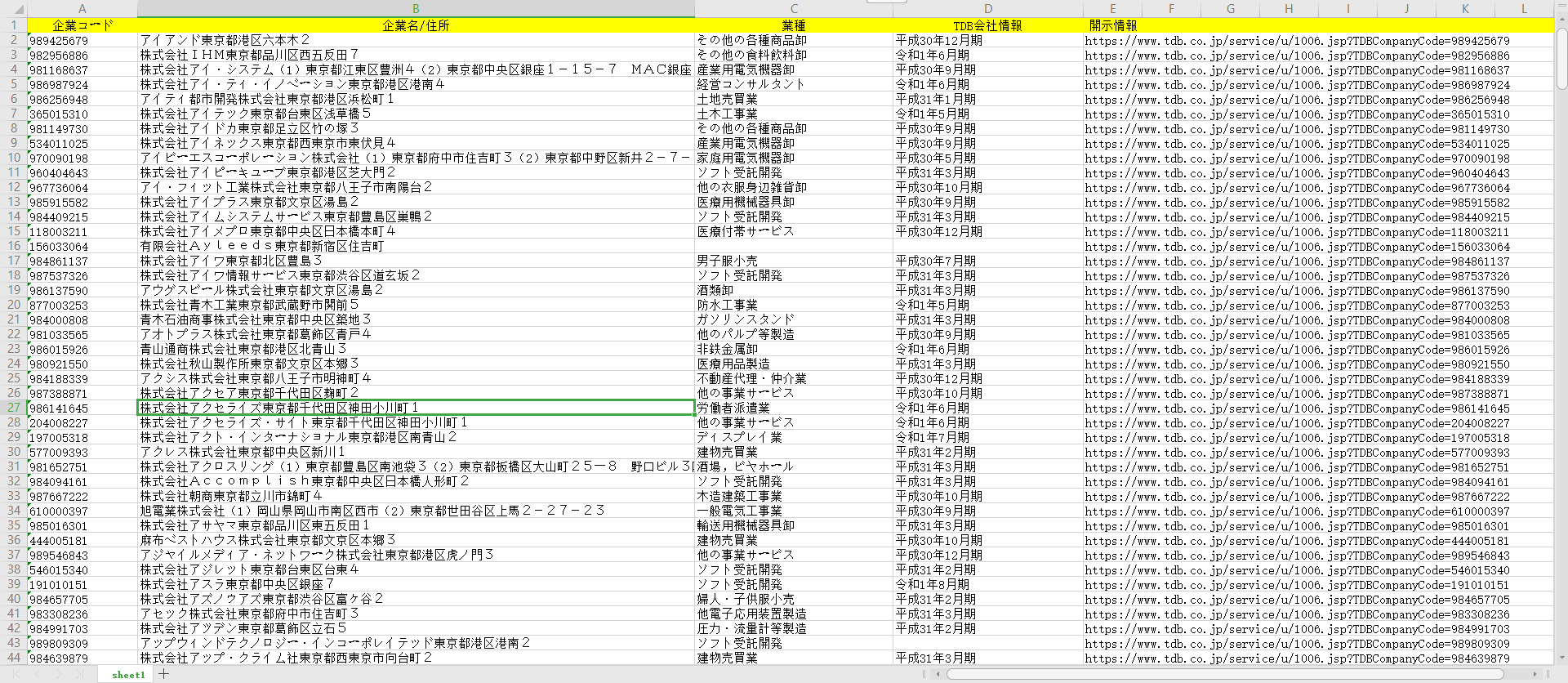The image size is (1568, 683).
Task: Select cell containing 労働者派遣業
Action: 733,408
